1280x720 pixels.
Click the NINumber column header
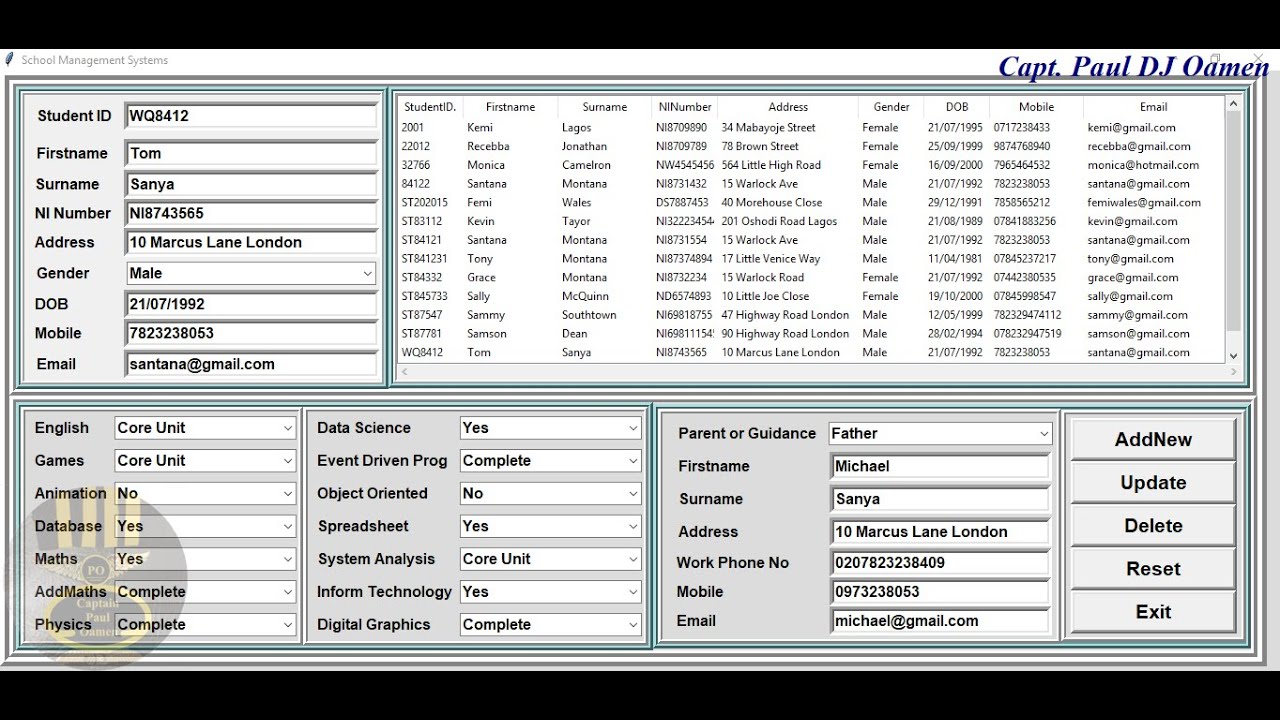[685, 107]
